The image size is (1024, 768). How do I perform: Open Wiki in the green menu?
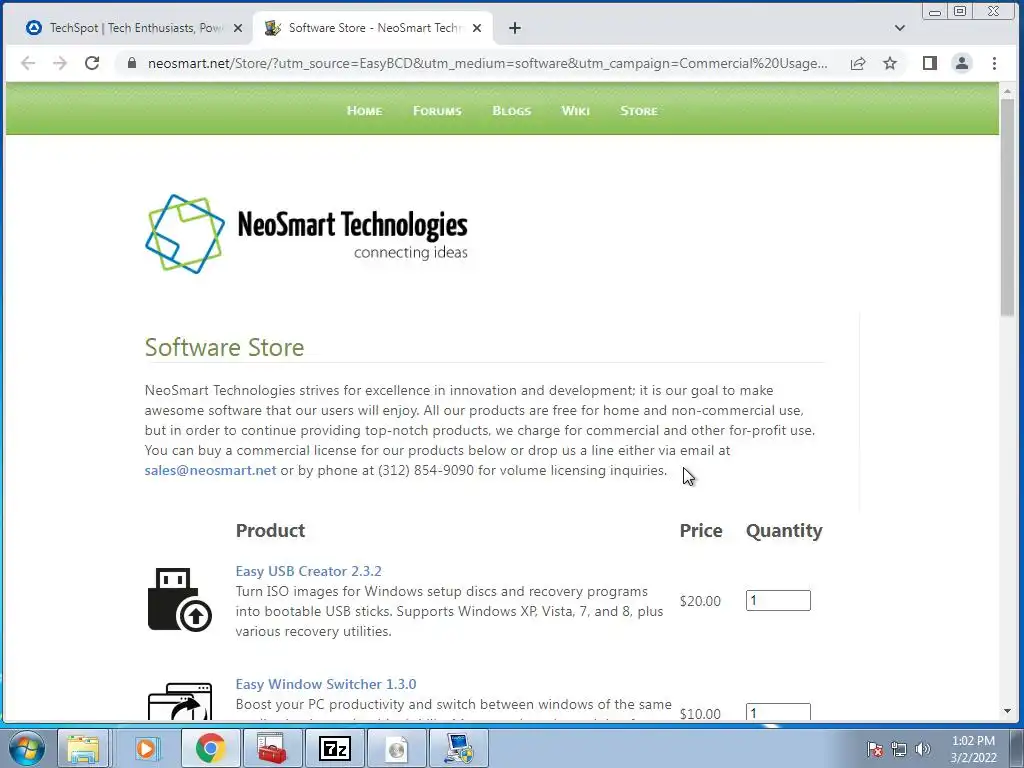tap(575, 111)
